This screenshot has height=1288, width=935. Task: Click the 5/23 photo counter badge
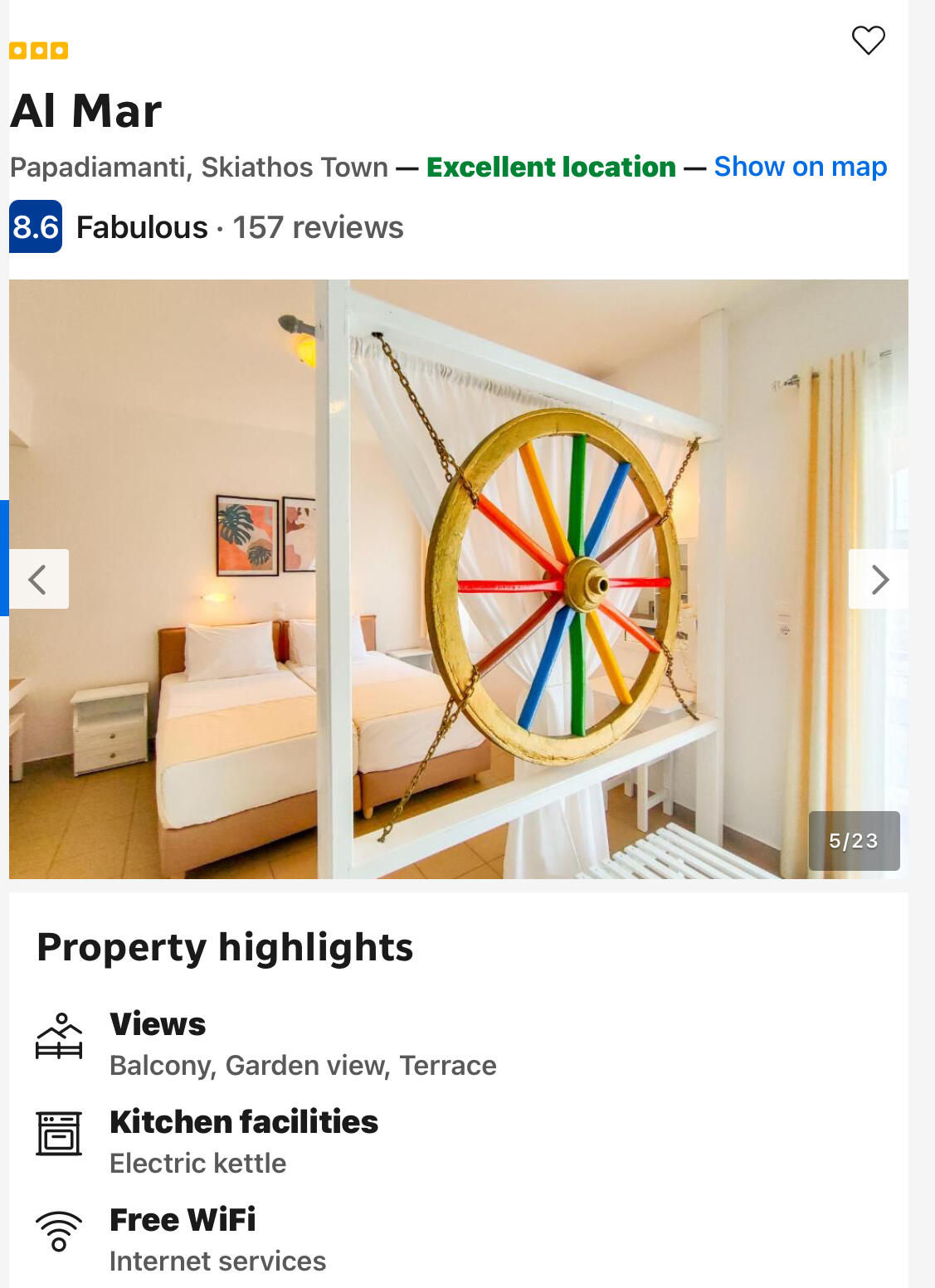pyautogui.click(x=854, y=840)
